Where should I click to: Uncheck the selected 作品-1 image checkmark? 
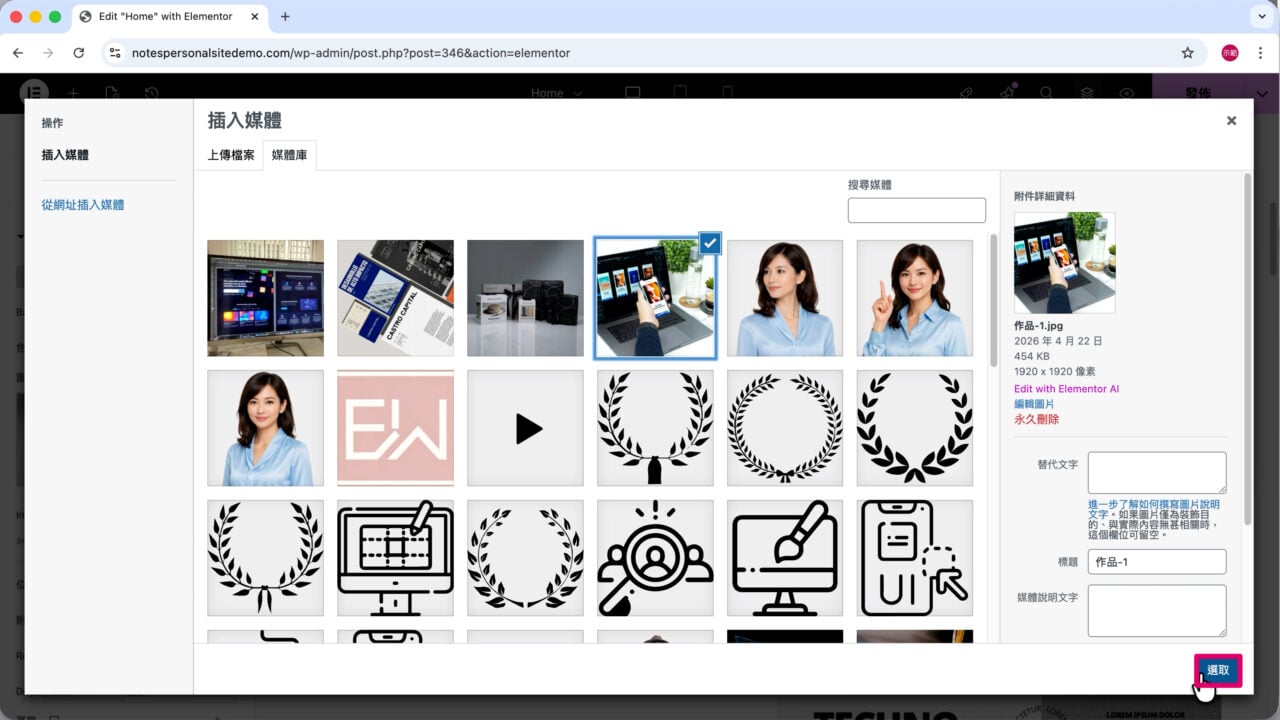[x=709, y=242]
